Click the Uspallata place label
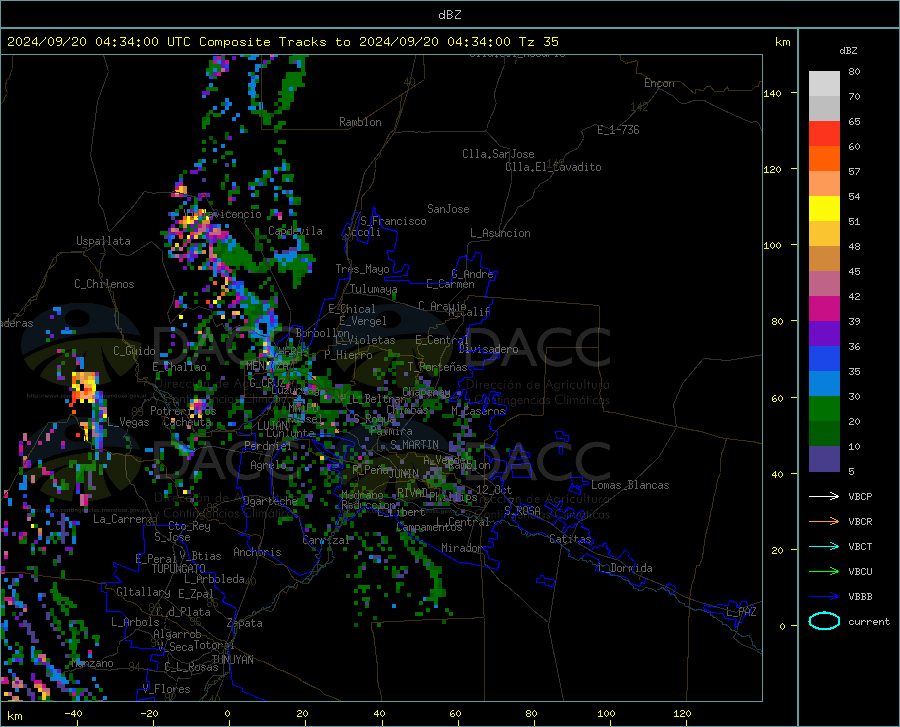The height and width of the screenshot is (727, 900). 103,241
